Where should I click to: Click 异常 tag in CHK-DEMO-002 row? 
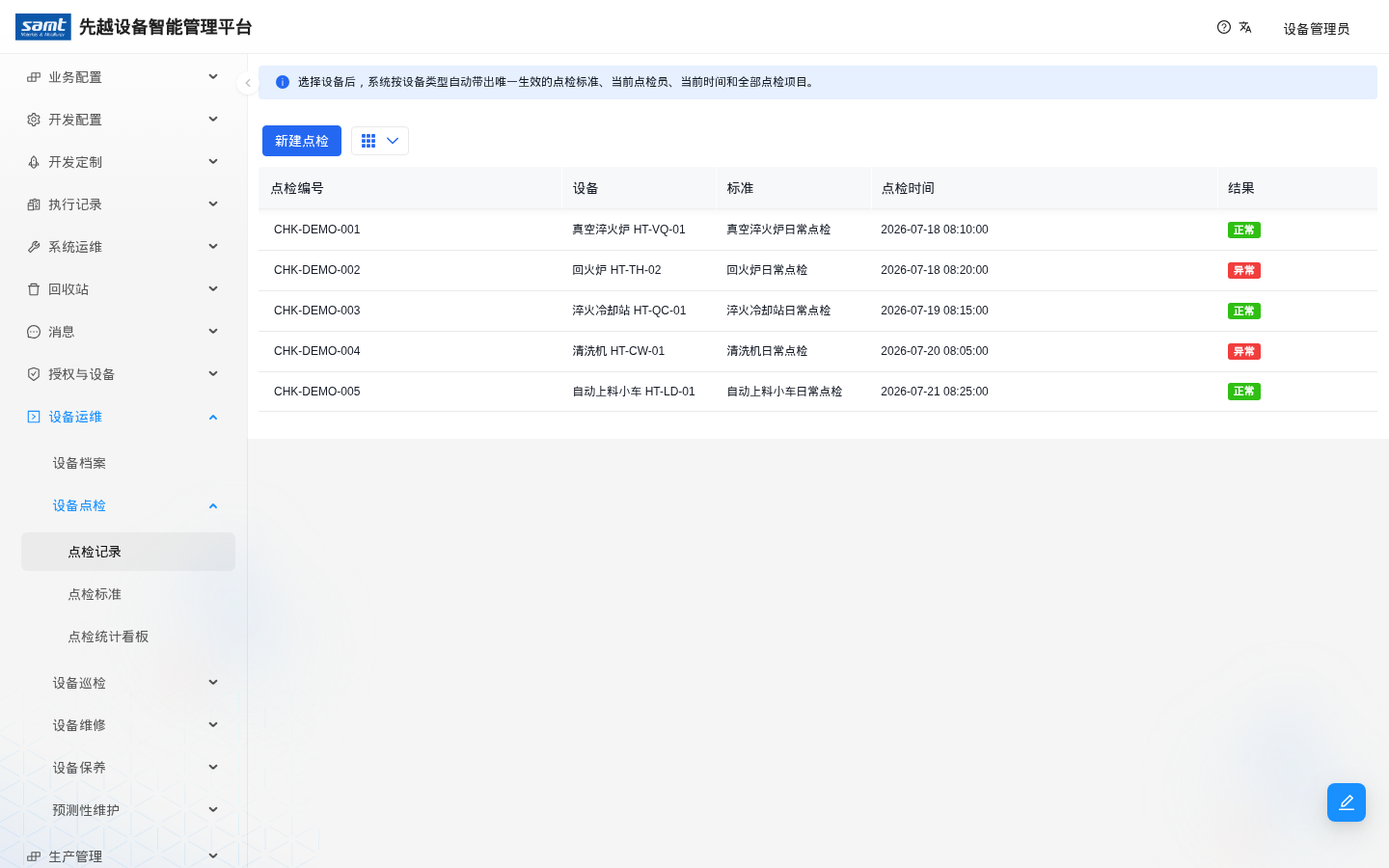pos(1244,271)
